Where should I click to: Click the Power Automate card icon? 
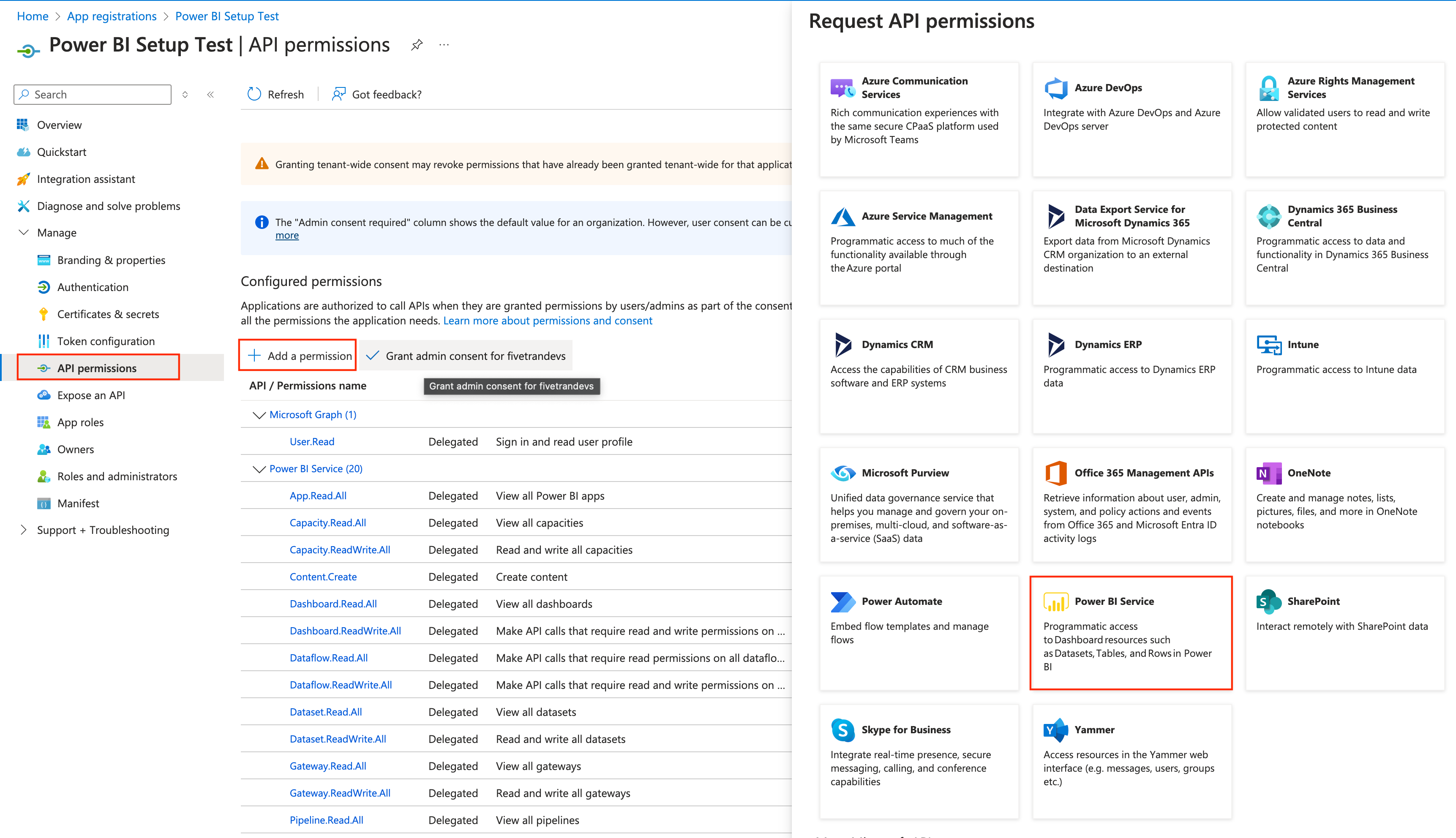pos(843,601)
